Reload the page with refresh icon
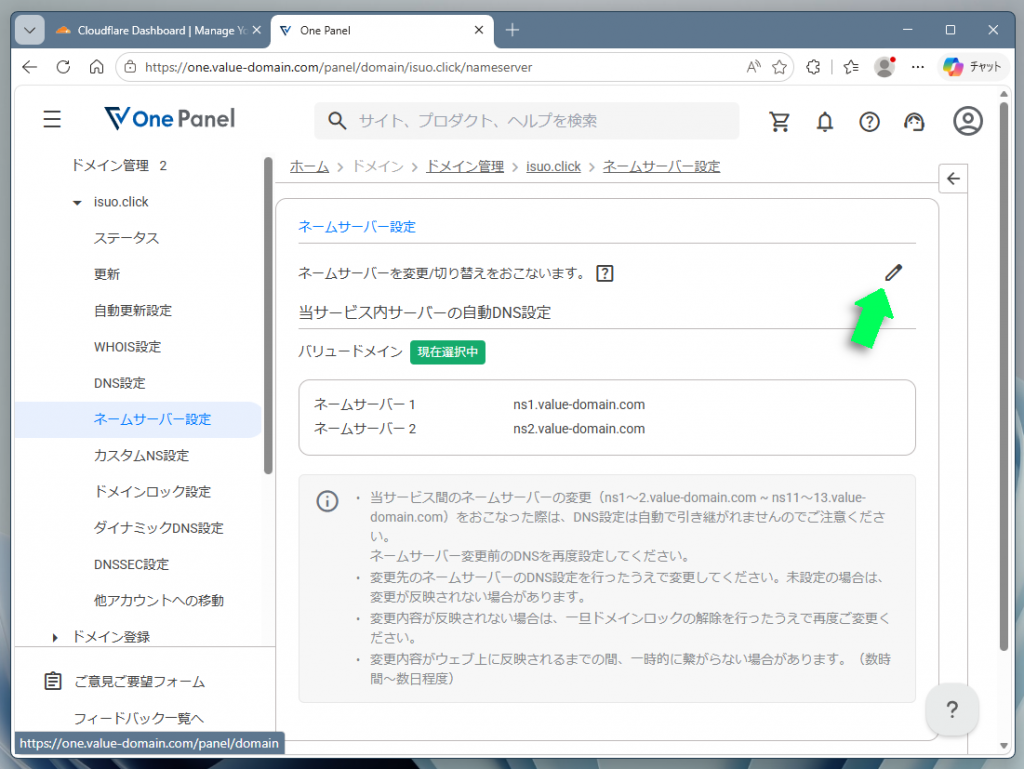Viewport: 1024px width, 769px height. [x=63, y=67]
